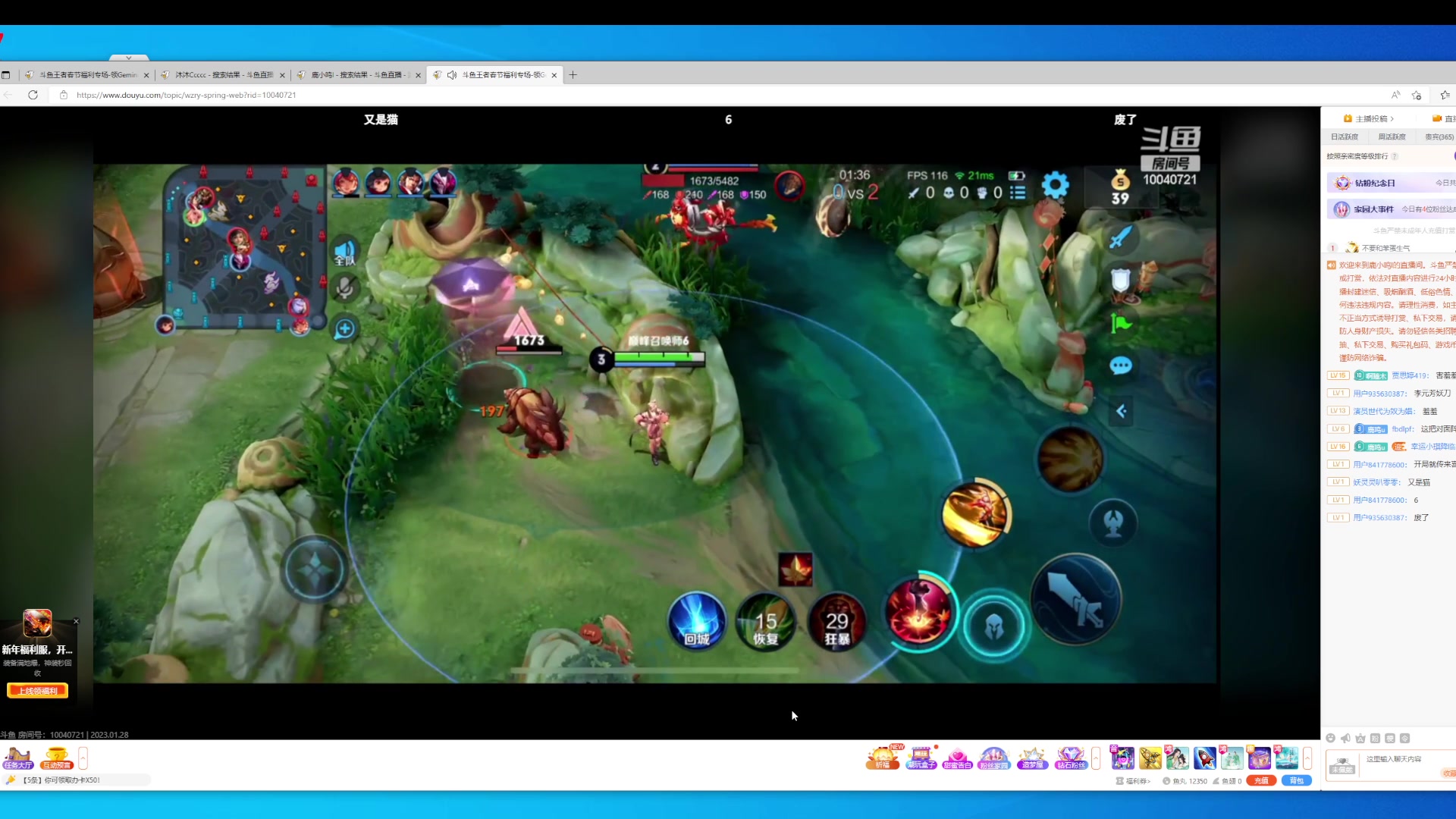
Task: Open 造梦屋 activity icon
Action: click(x=1032, y=757)
